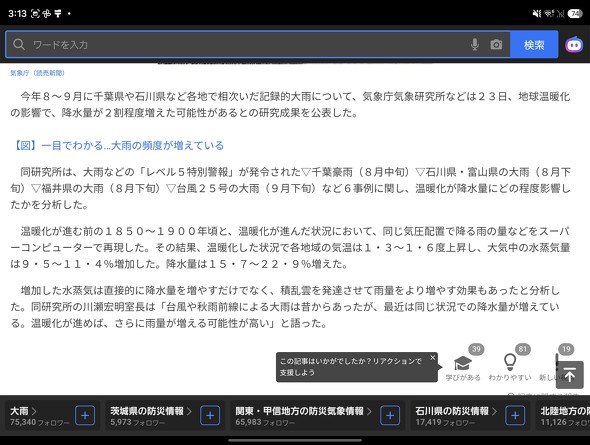Tap the scroll-to-top arrow button
The width and height of the screenshot is (590, 445).
coord(570,375)
